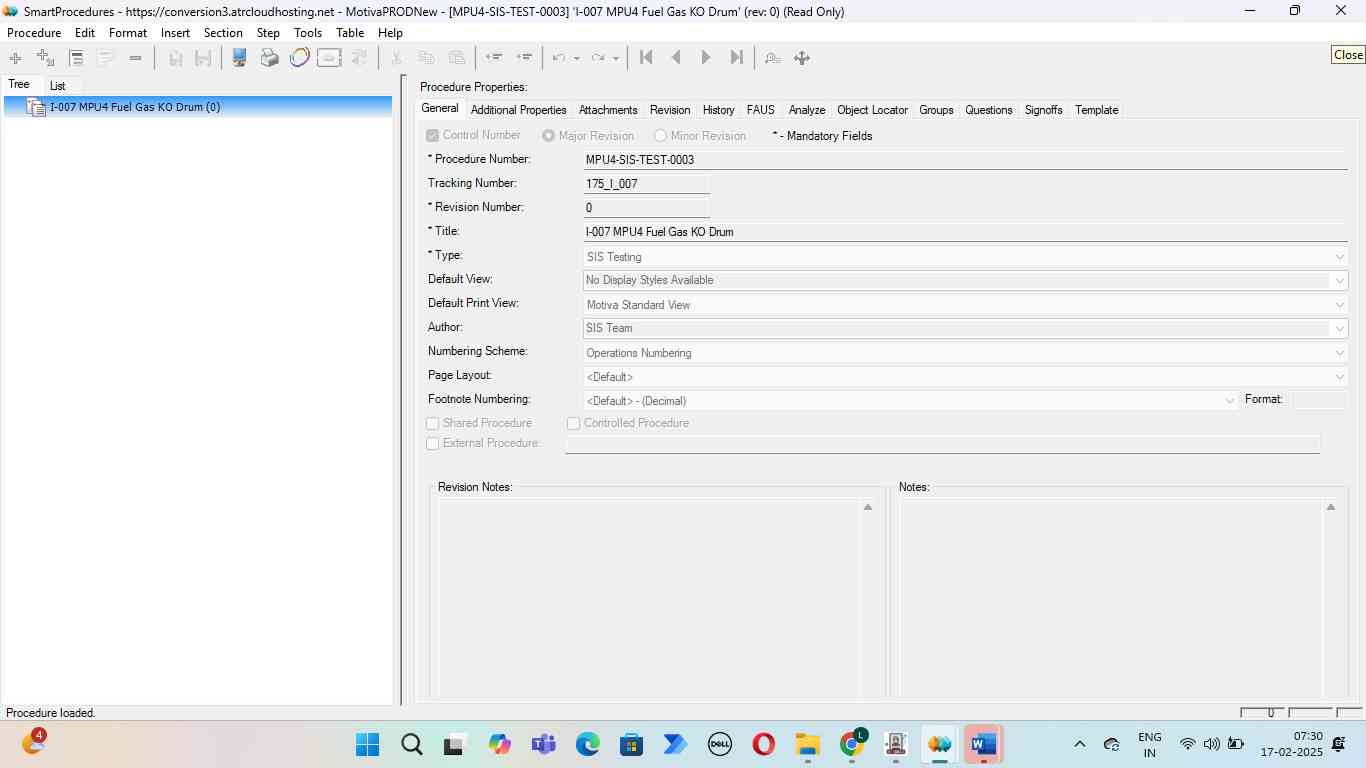Check the External Procedure checkbox
1366x768 pixels.
[433, 444]
